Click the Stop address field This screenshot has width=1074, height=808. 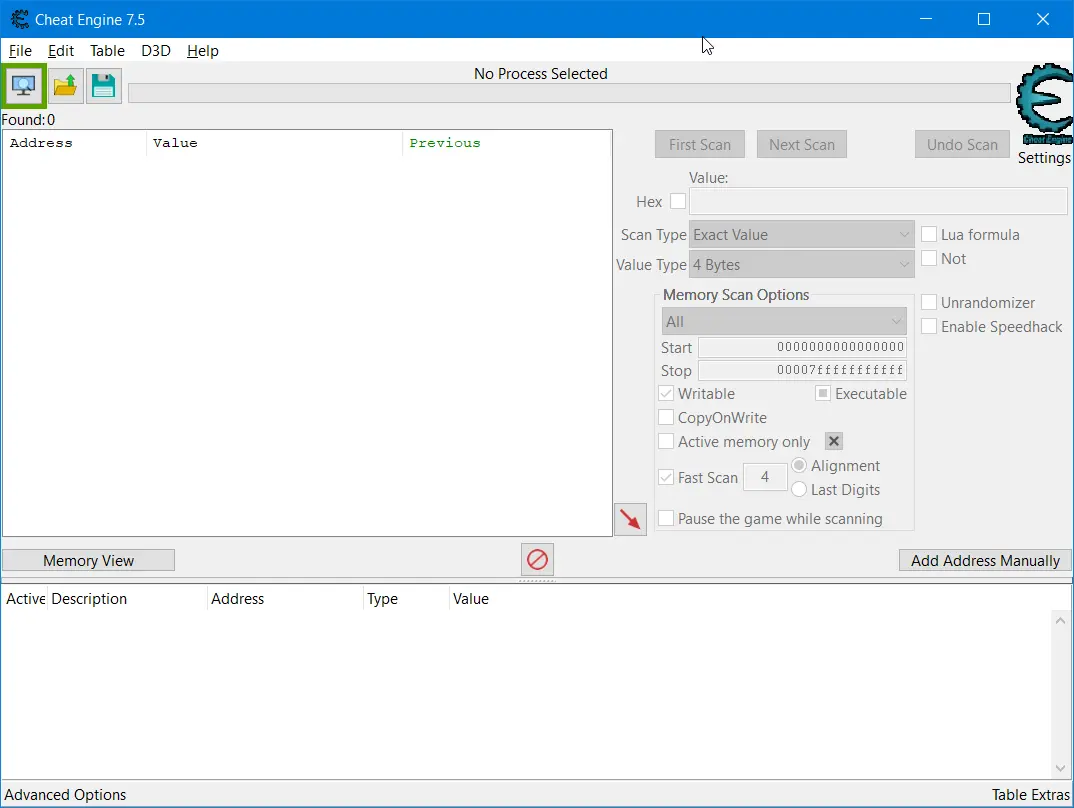click(802, 370)
